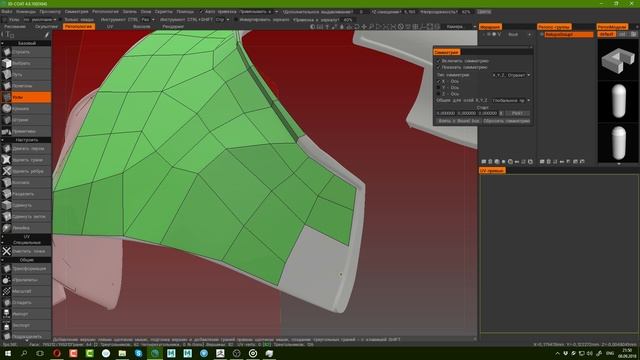
Task: Select the Штрихи tool
Action: [26, 120]
